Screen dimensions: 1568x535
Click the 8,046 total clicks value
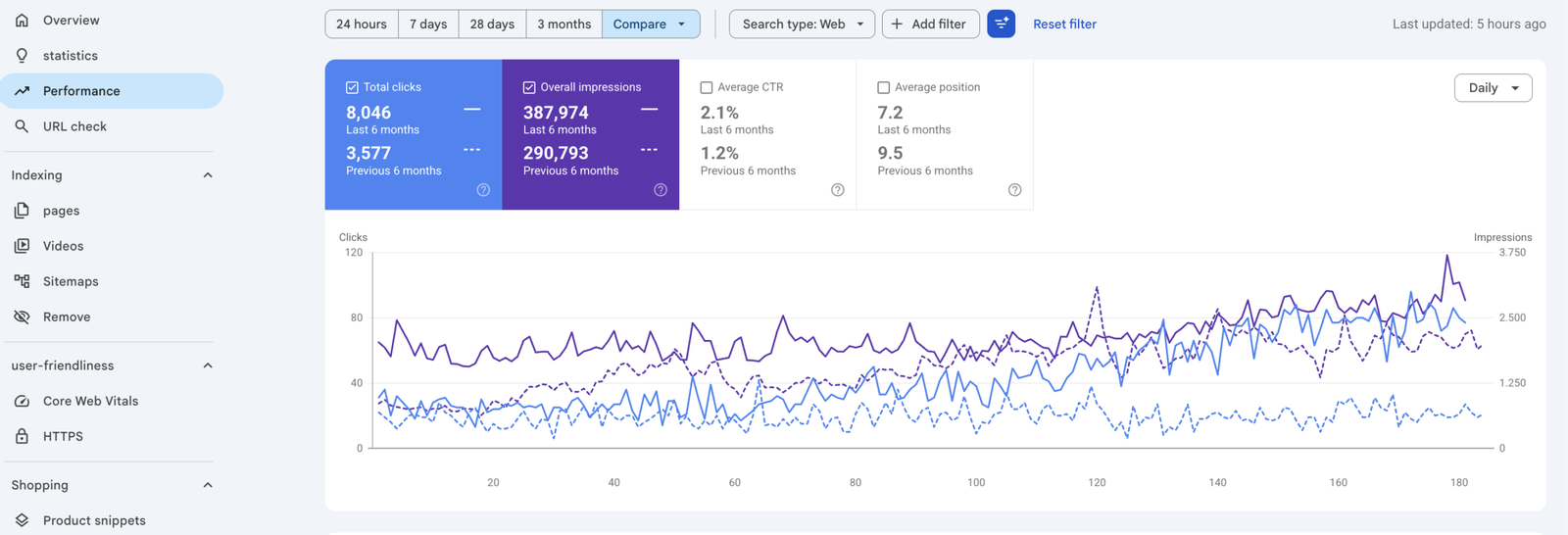click(x=368, y=113)
